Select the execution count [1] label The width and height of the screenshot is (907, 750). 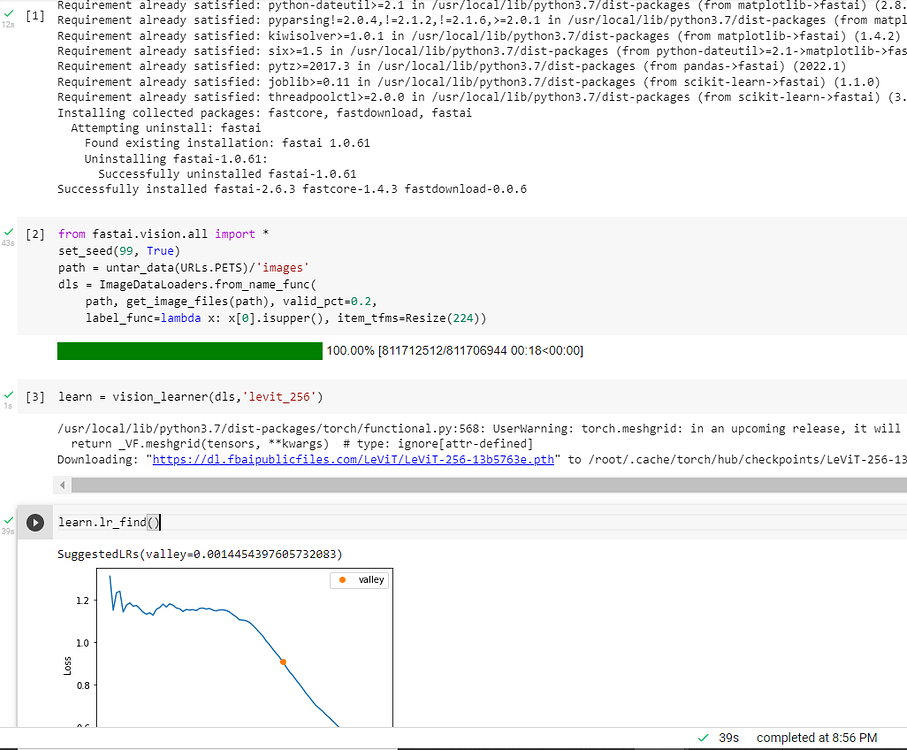point(34,15)
